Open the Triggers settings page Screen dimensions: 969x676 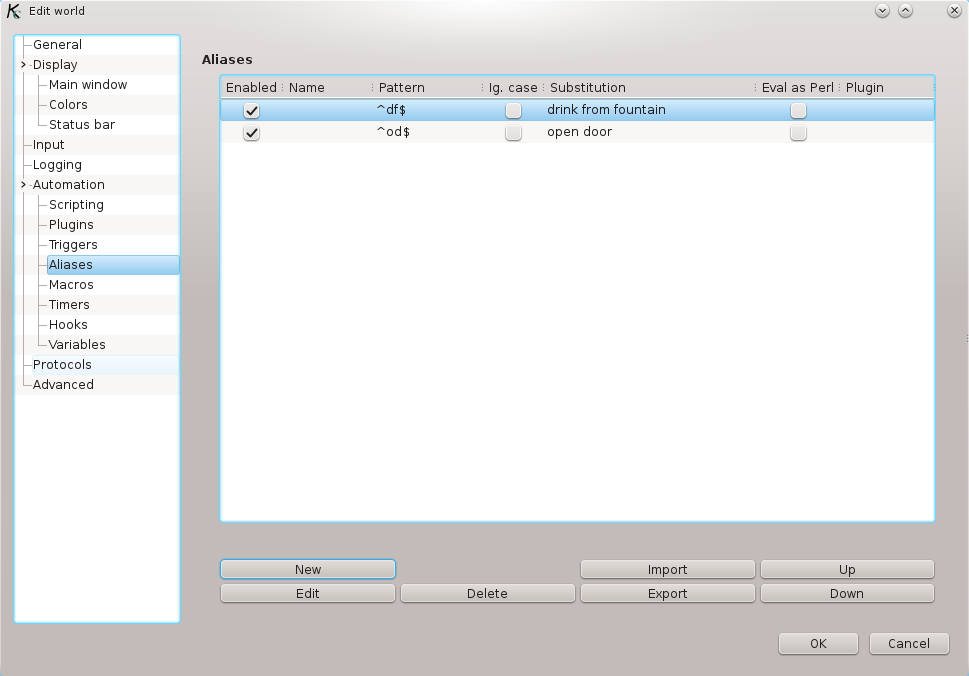tap(74, 244)
